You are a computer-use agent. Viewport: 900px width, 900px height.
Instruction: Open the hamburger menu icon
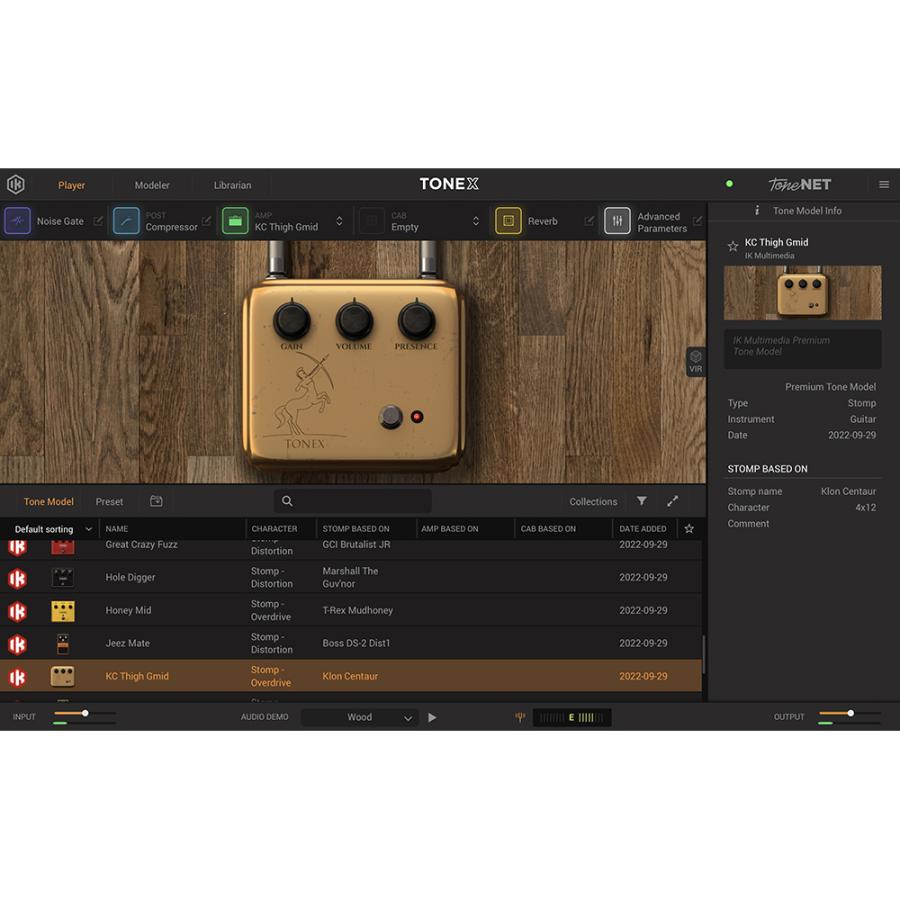tap(884, 184)
